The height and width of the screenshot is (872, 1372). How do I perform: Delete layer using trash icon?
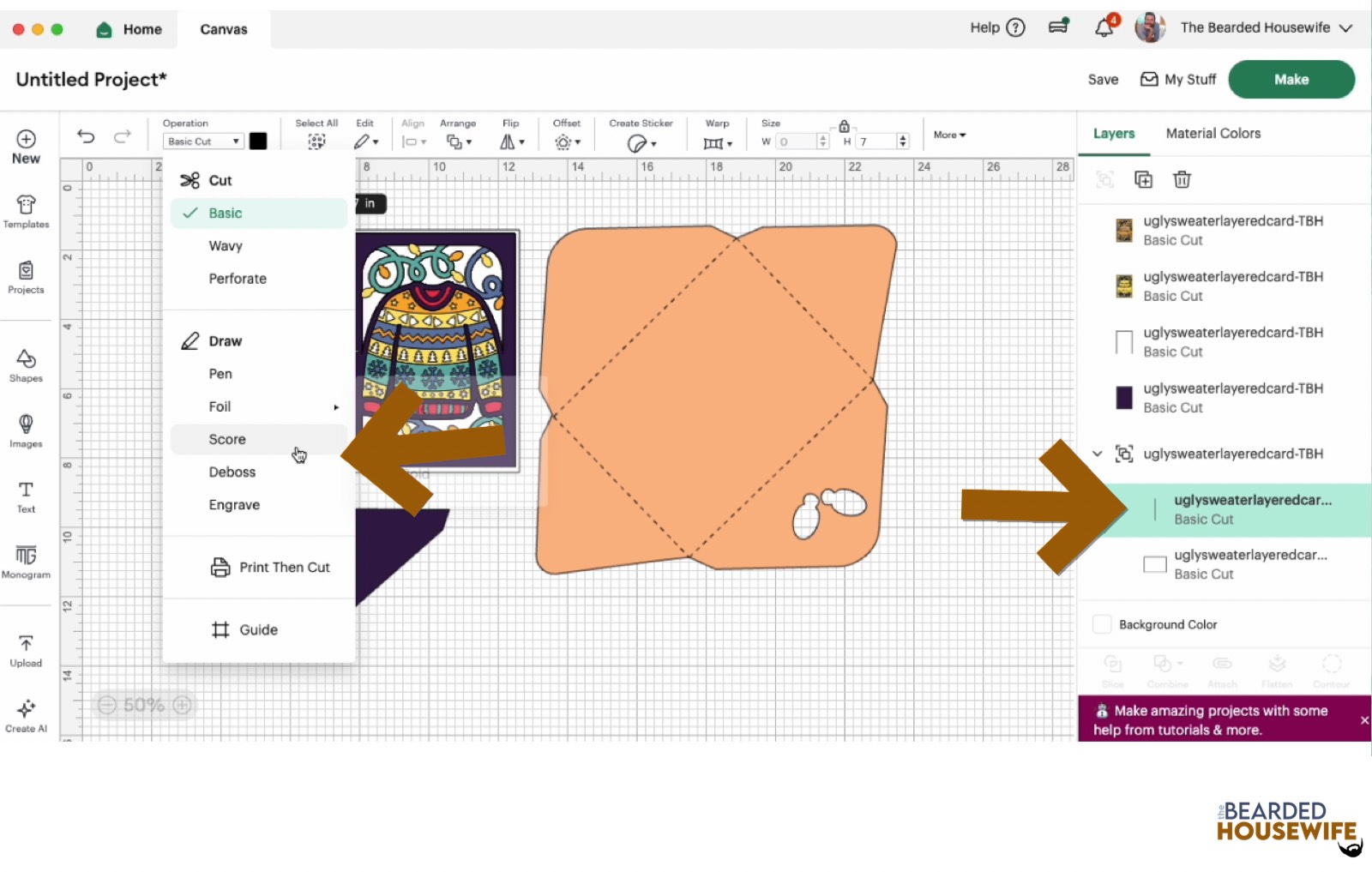[x=1182, y=179]
